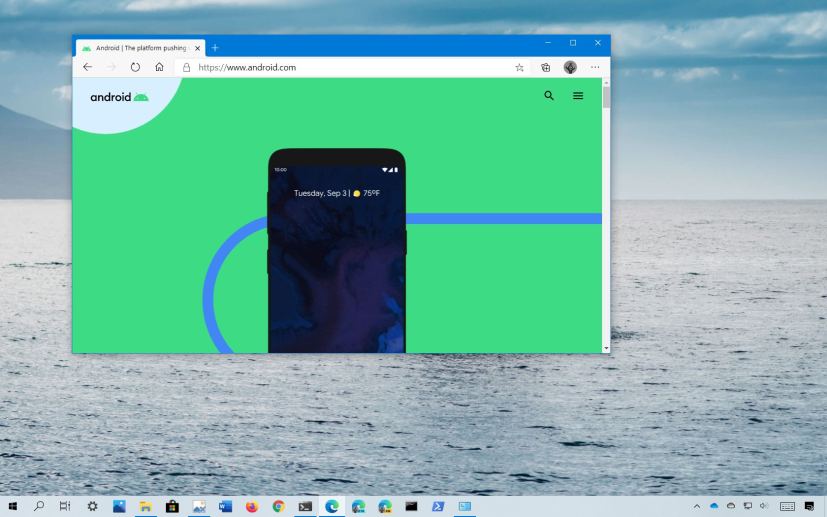827x517 pixels.
Task: Minimize the Edge browser window
Action: coord(548,43)
